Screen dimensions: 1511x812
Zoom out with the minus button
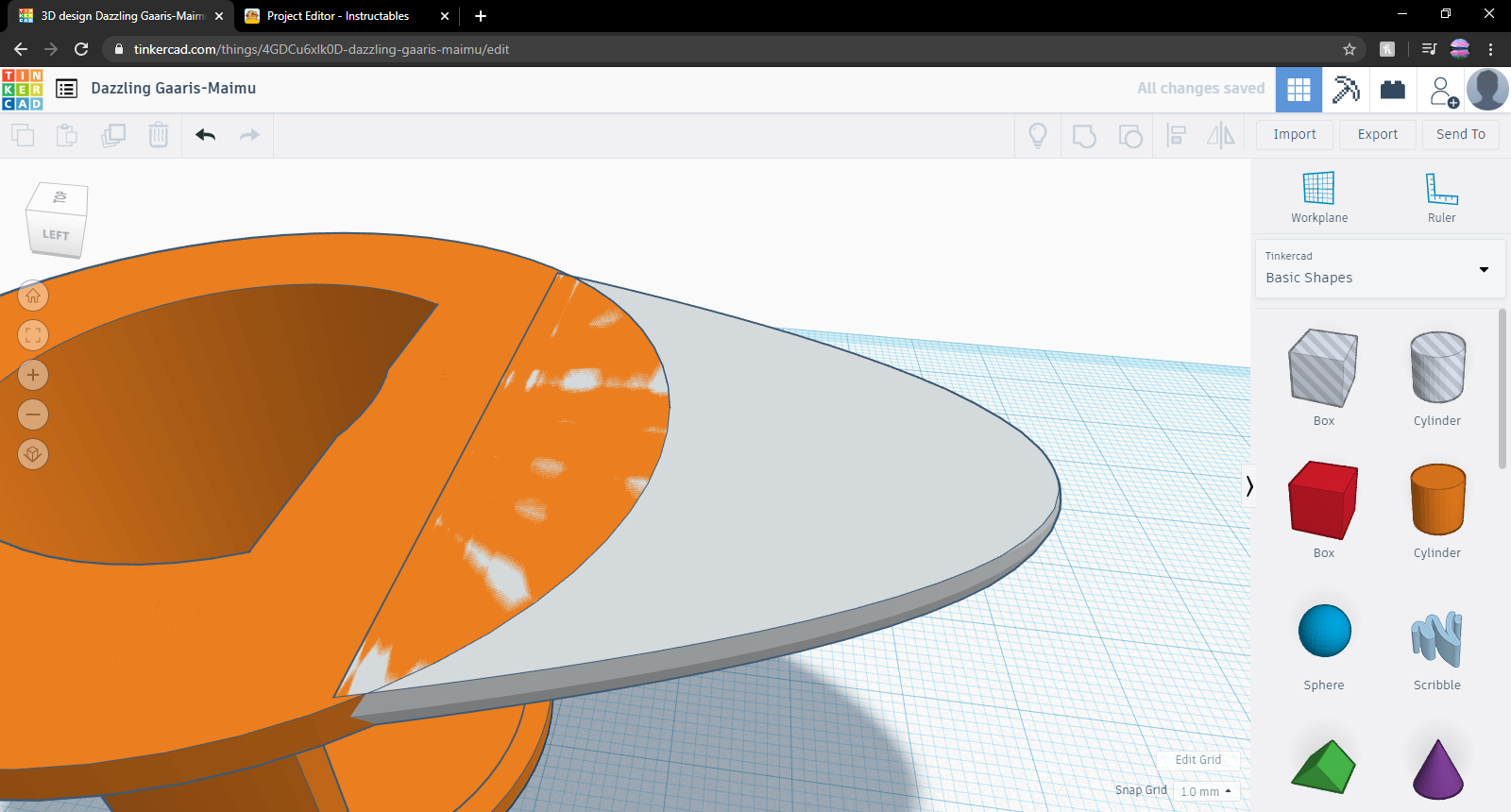[x=33, y=414]
